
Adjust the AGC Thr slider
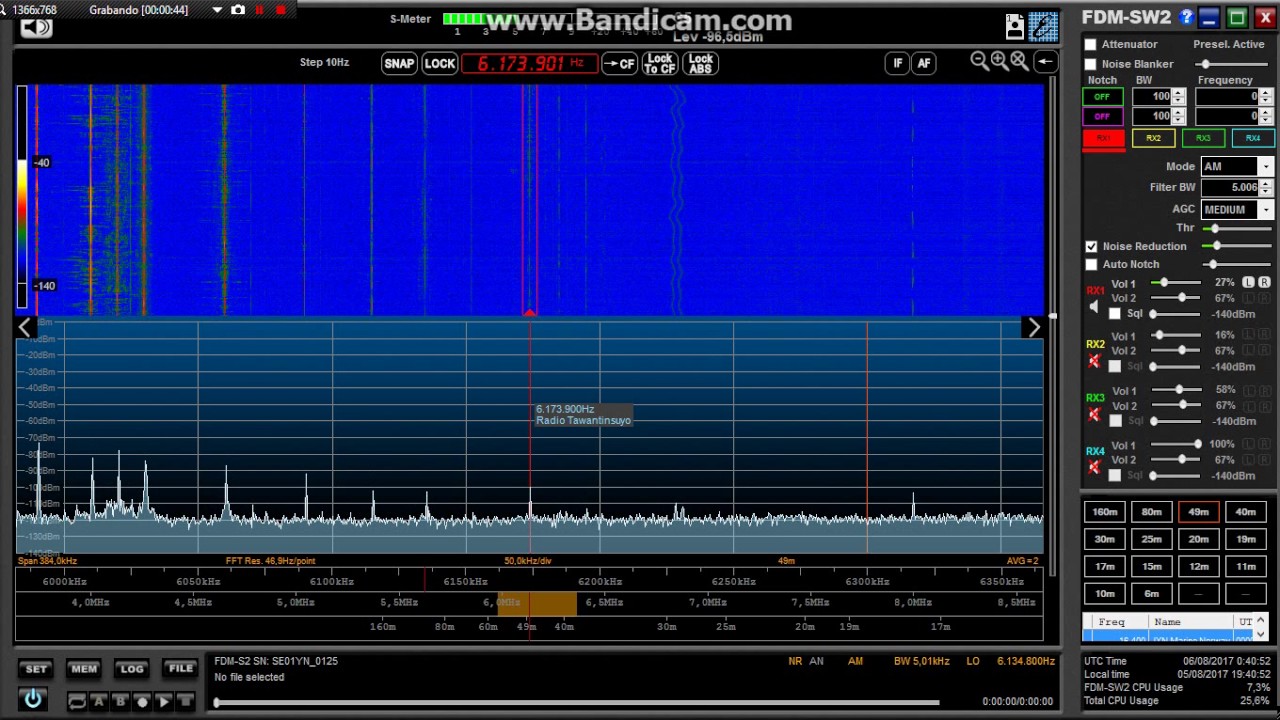[1236, 228]
